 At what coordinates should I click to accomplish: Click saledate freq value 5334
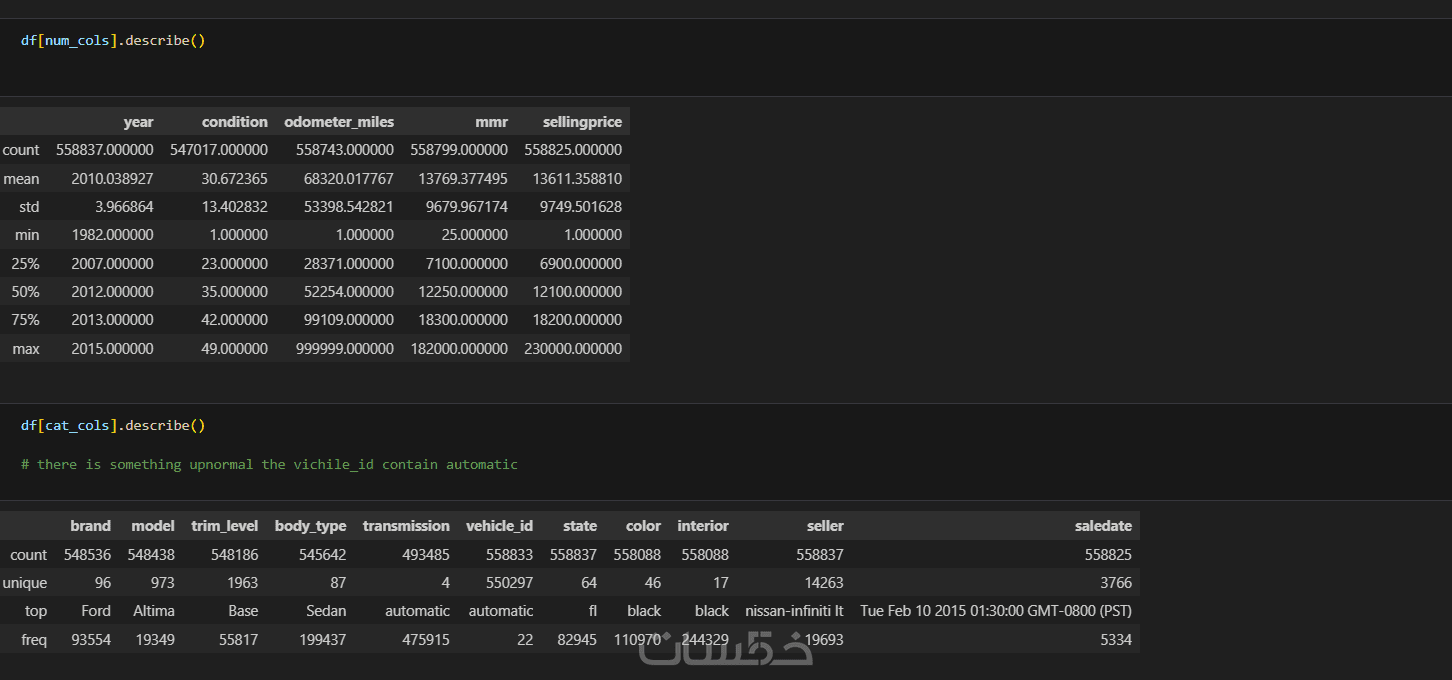(x=1115, y=640)
